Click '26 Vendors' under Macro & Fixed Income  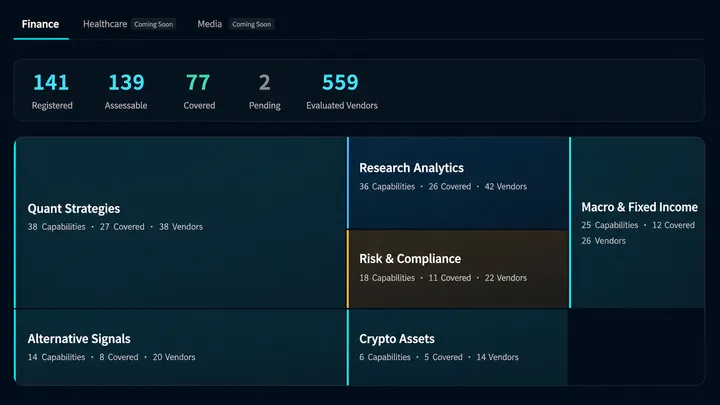pyautogui.click(x=603, y=241)
